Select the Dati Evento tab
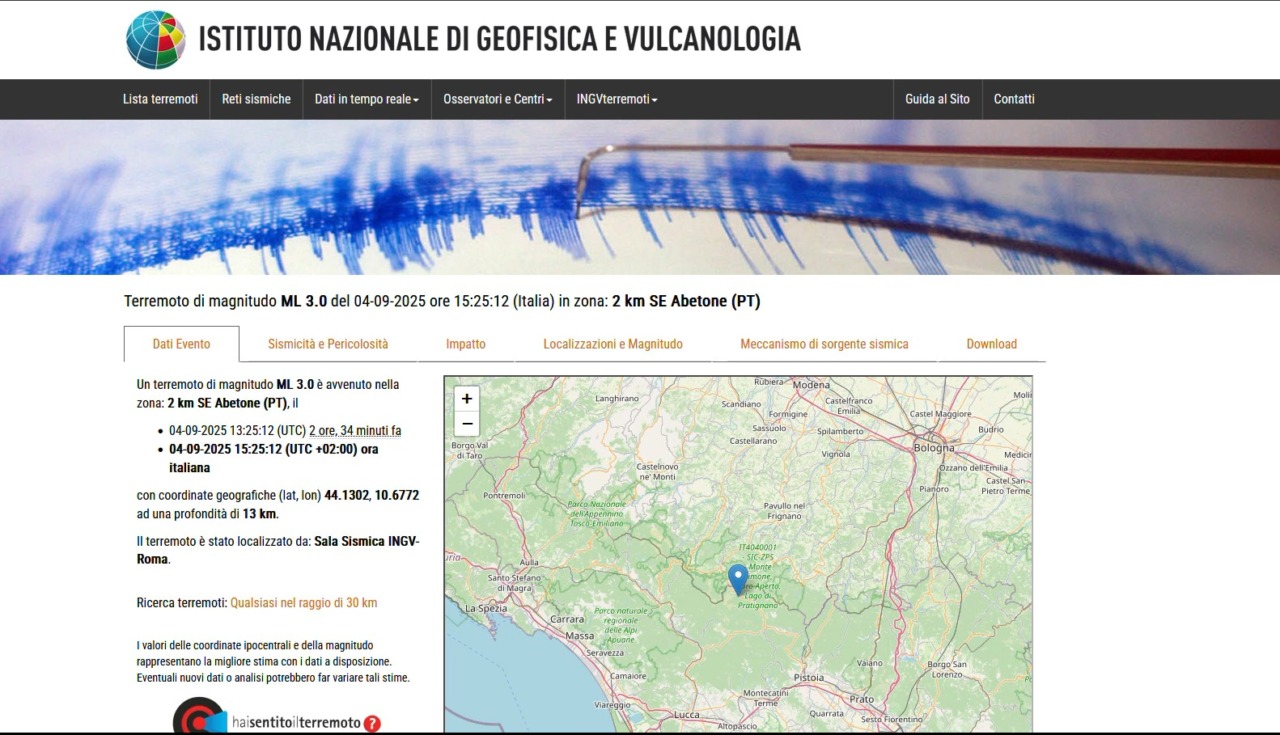The width and height of the screenshot is (1280, 735). pyautogui.click(x=181, y=344)
